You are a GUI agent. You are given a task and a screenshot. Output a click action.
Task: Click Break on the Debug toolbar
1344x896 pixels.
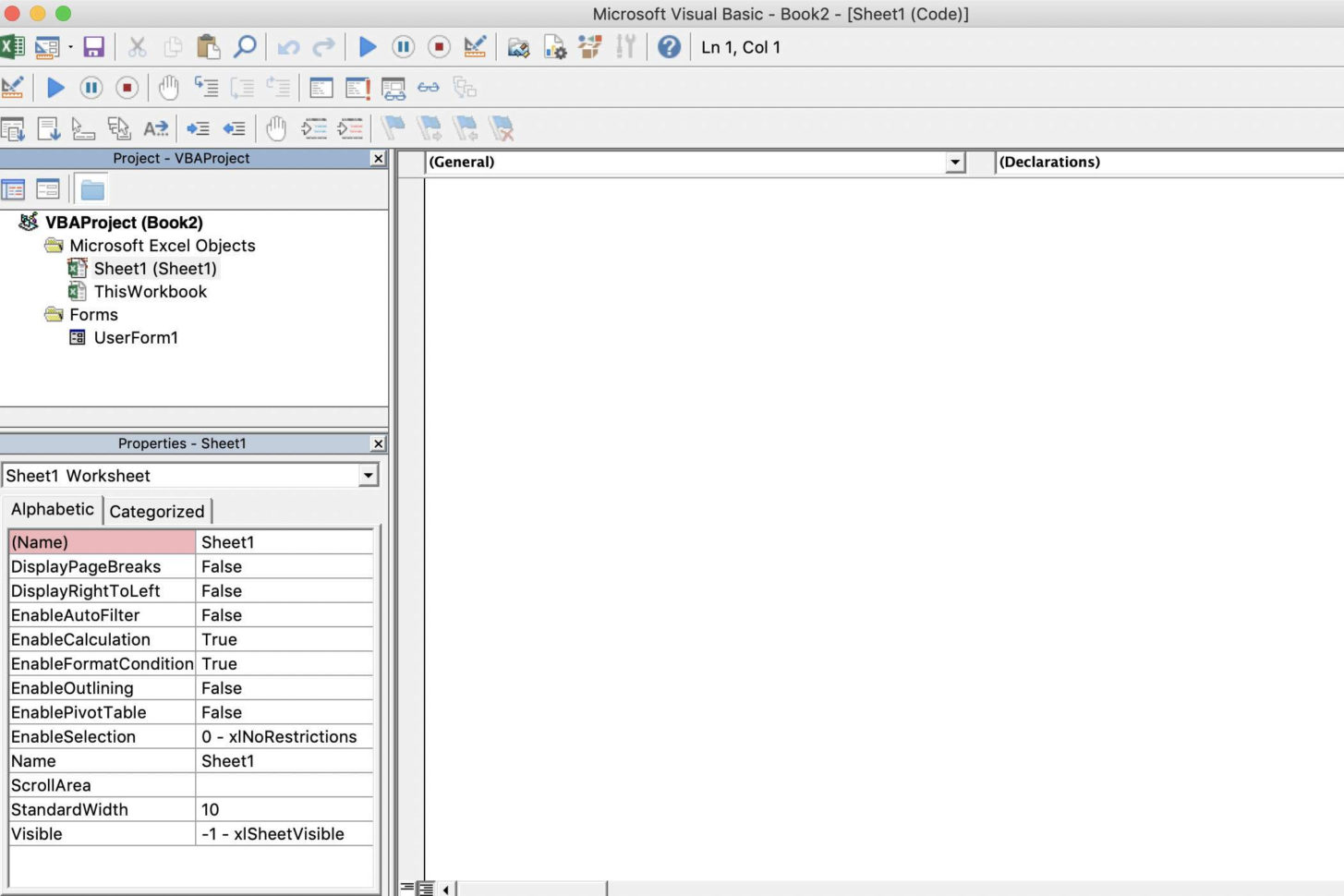[91, 88]
